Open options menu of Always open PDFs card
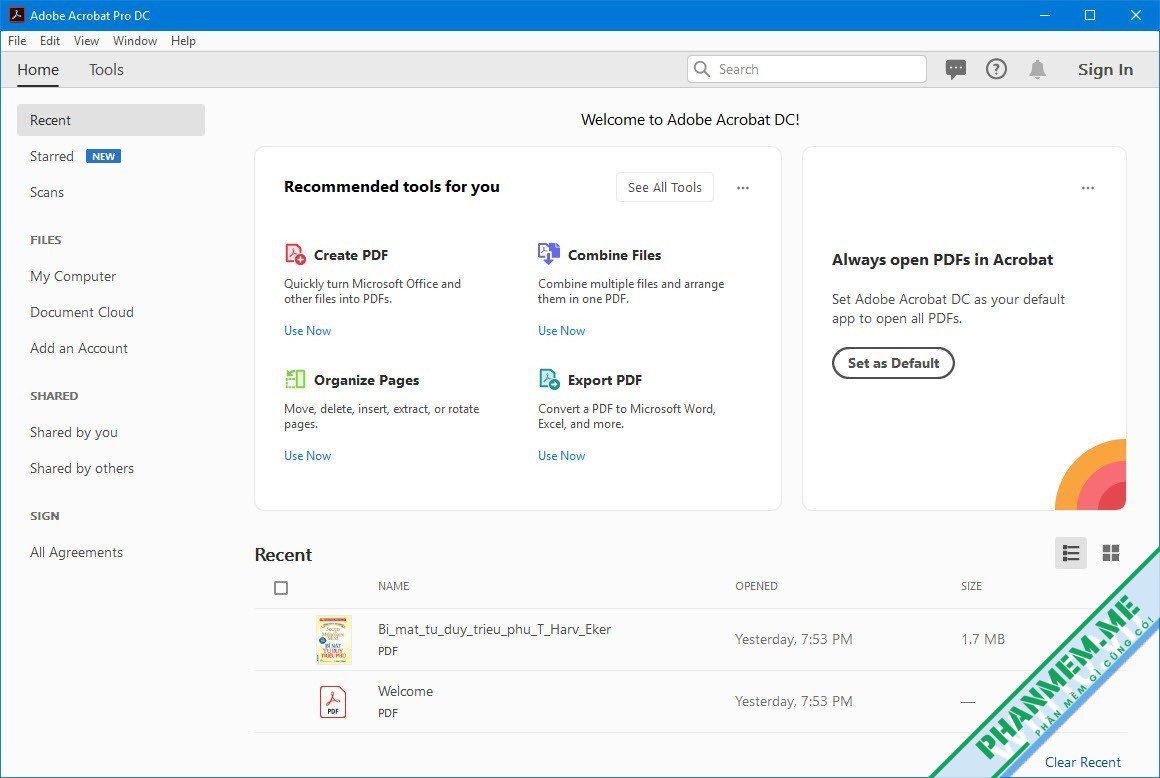This screenshot has height=778, width=1160. pyautogui.click(x=1088, y=188)
